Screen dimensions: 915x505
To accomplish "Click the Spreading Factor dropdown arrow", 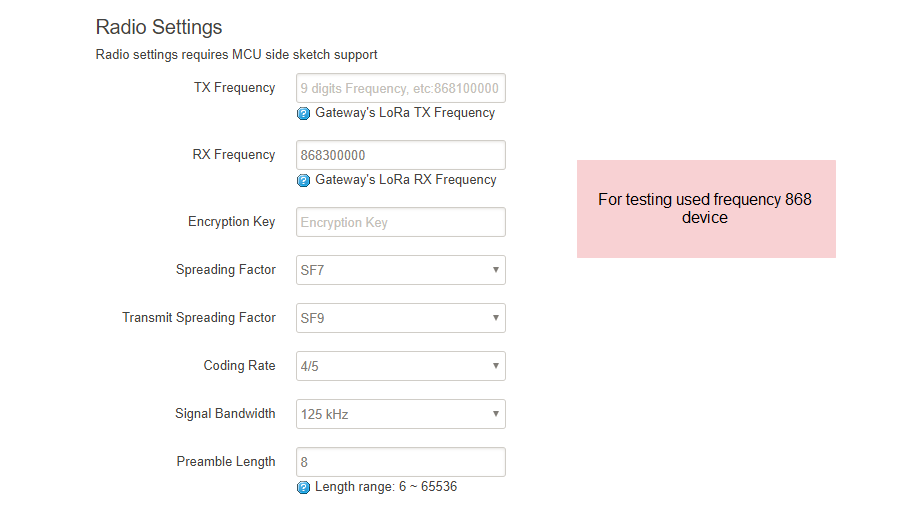I will (x=495, y=270).
